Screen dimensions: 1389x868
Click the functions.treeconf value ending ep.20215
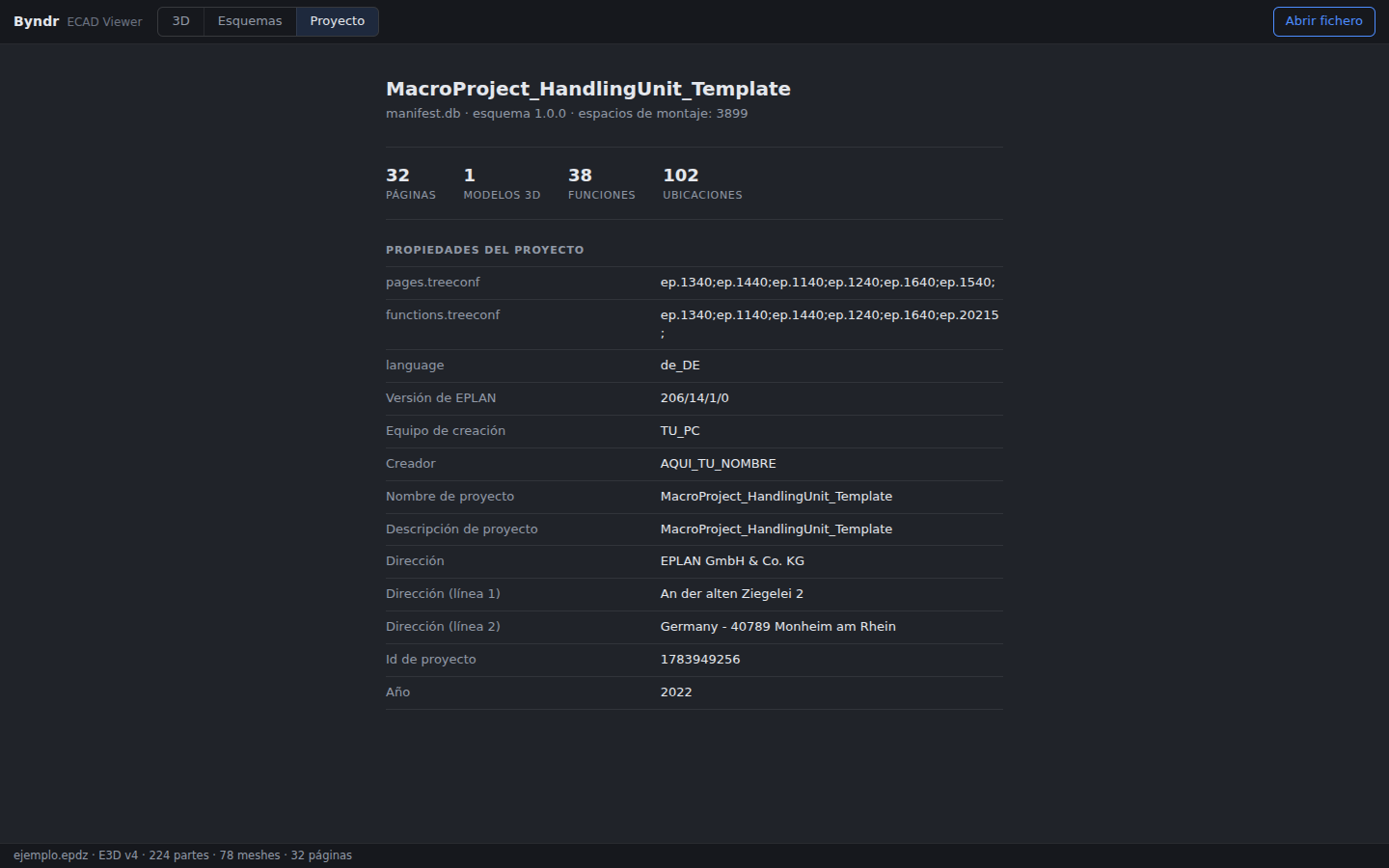[x=830, y=324]
